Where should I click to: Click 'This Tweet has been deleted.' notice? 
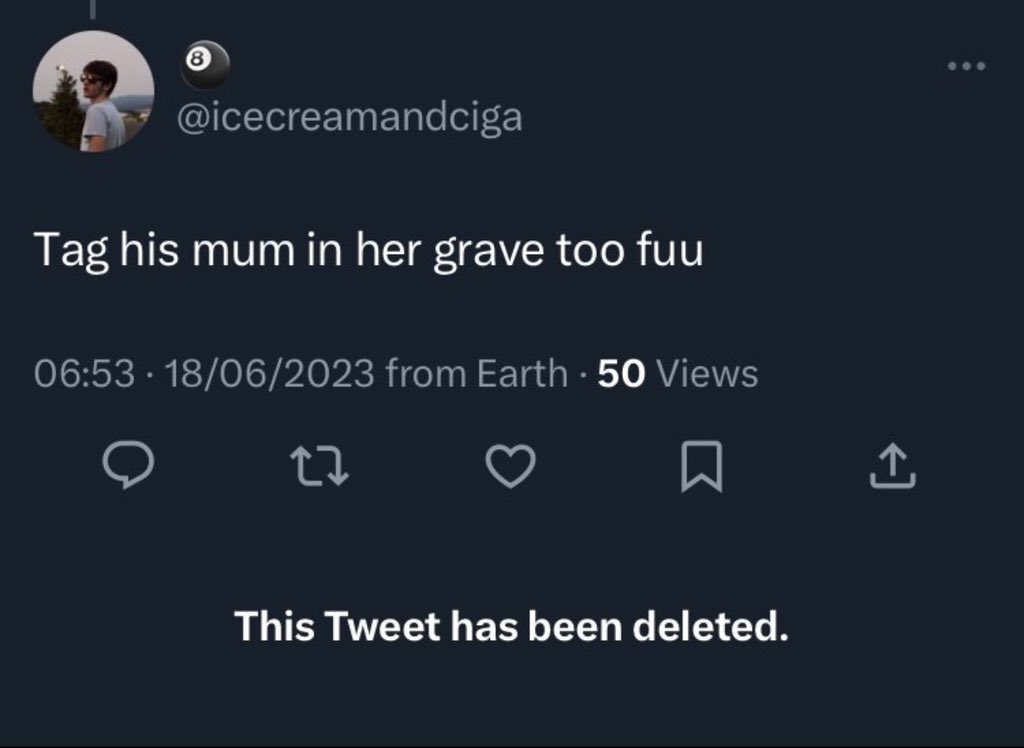pyautogui.click(x=511, y=627)
